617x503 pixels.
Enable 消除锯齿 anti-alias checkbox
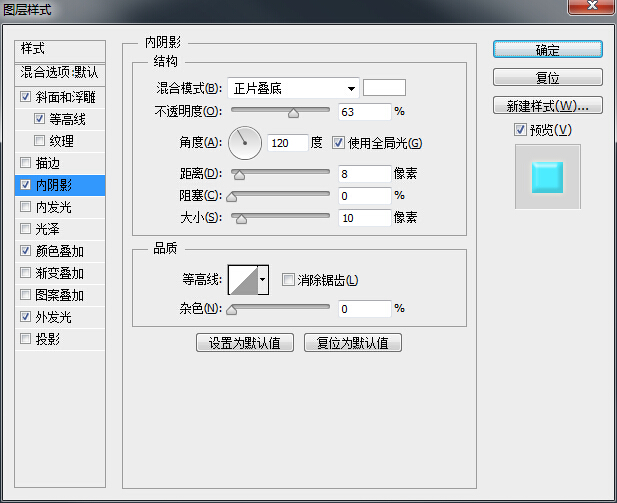(288, 281)
